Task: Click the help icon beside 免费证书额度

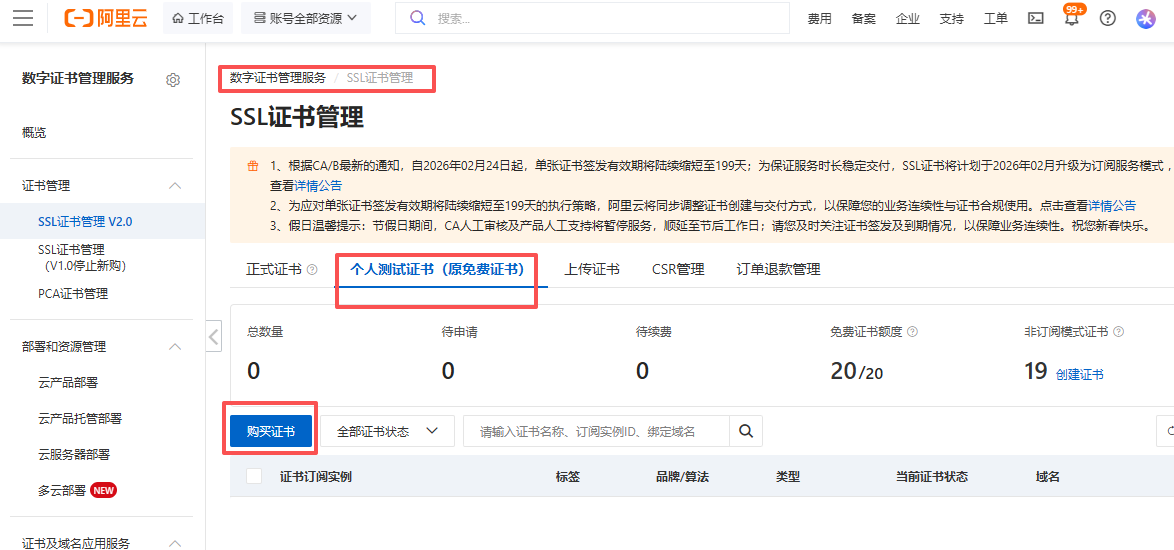Action: (x=913, y=332)
